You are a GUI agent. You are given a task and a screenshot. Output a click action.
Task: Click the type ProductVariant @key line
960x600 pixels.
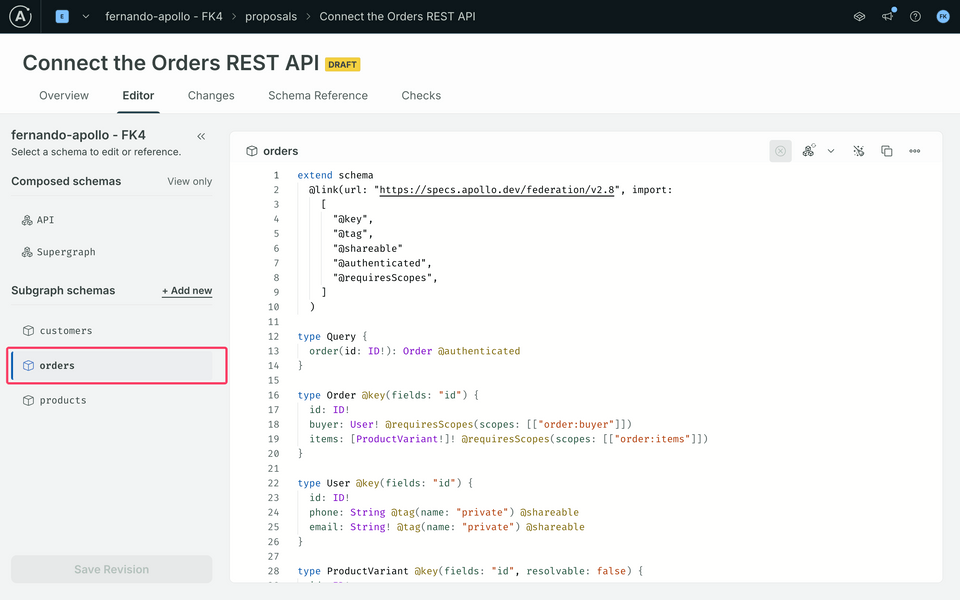pyautogui.click(x=470, y=571)
